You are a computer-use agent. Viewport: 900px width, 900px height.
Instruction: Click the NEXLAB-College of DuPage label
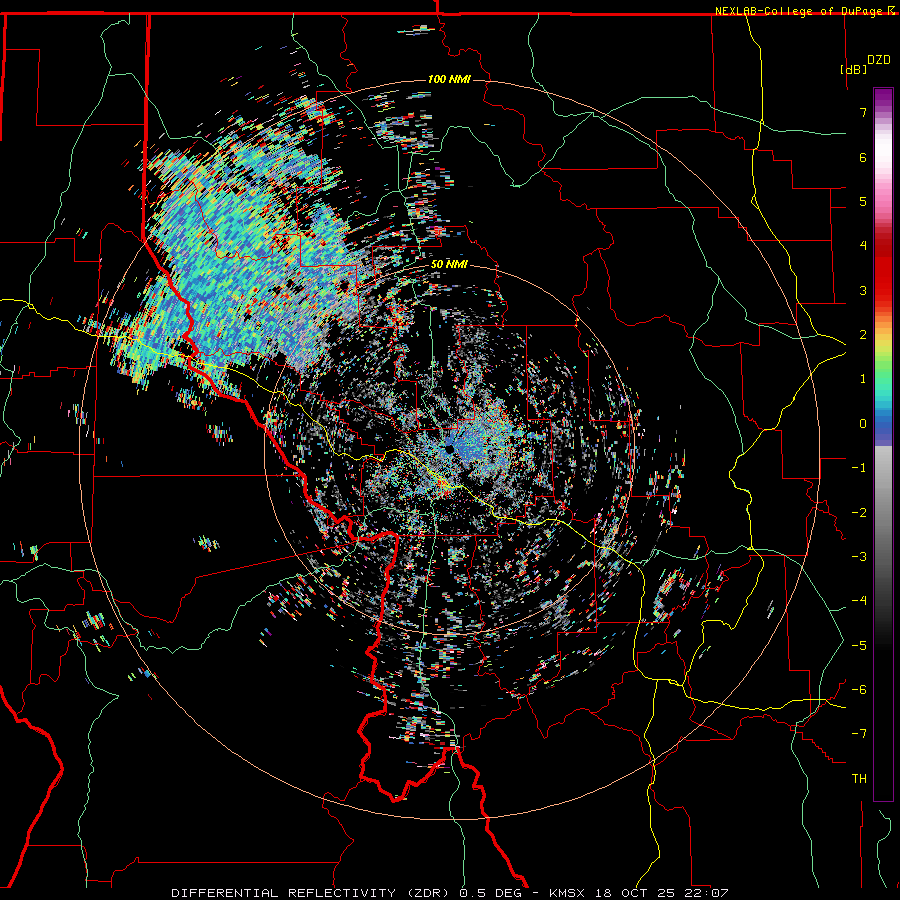coord(798,11)
